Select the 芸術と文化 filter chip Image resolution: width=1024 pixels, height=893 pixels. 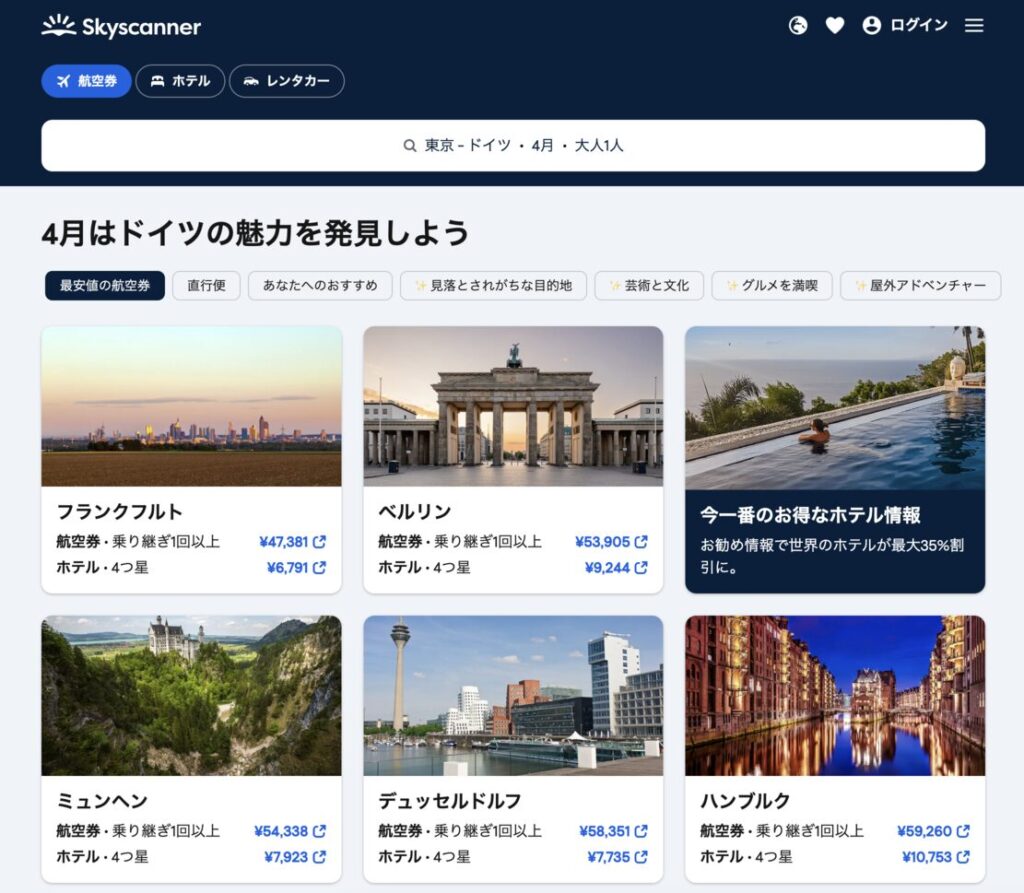648,286
